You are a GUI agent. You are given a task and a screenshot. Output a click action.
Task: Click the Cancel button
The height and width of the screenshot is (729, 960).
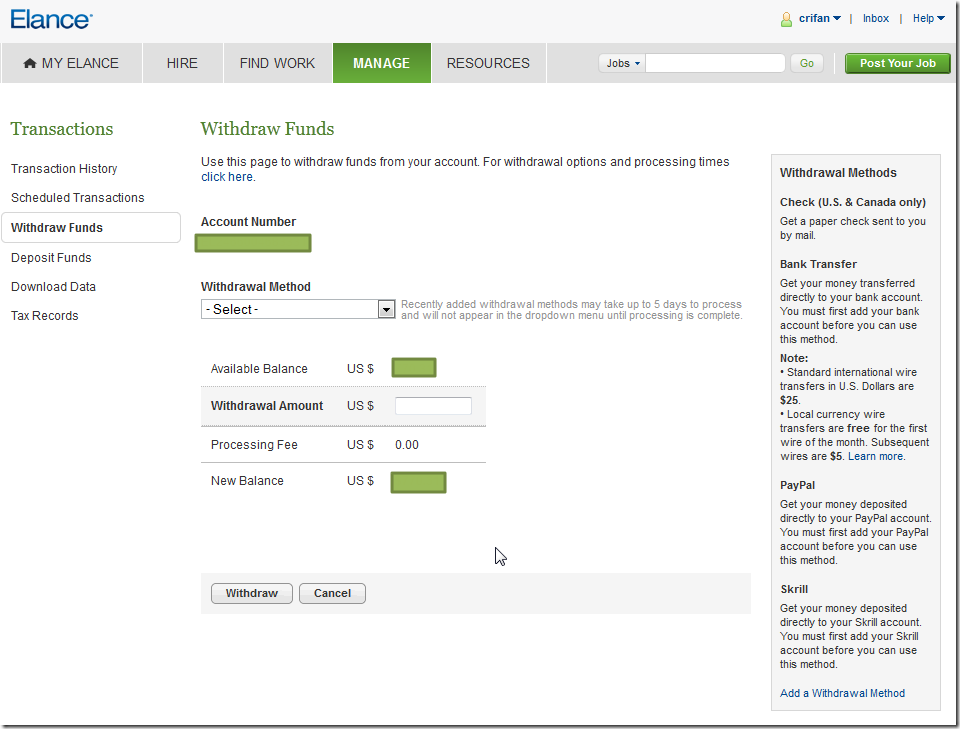click(x=332, y=593)
